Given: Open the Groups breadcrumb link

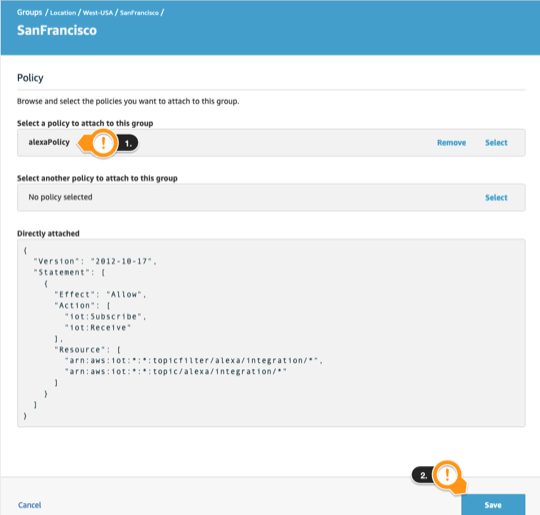Looking at the screenshot, I should pos(29,12).
